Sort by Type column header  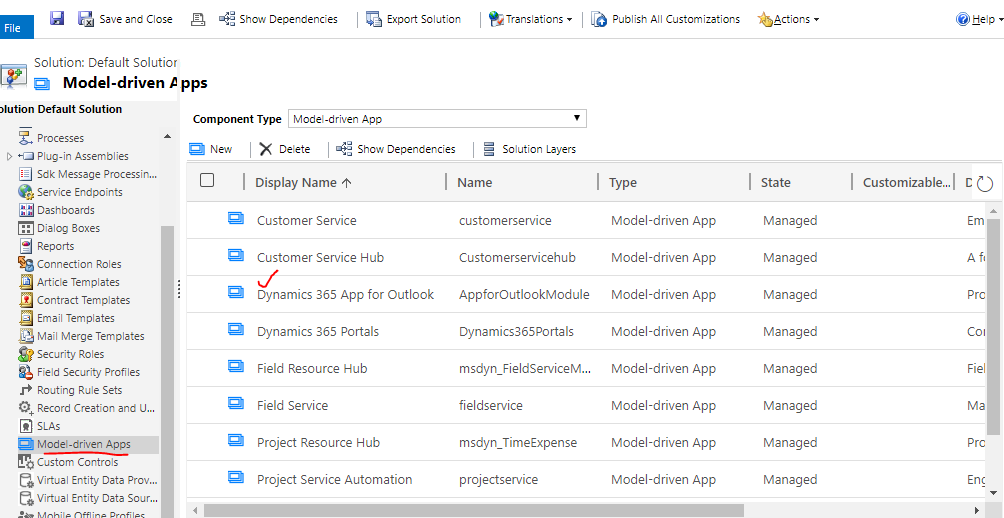tap(622, 182)
